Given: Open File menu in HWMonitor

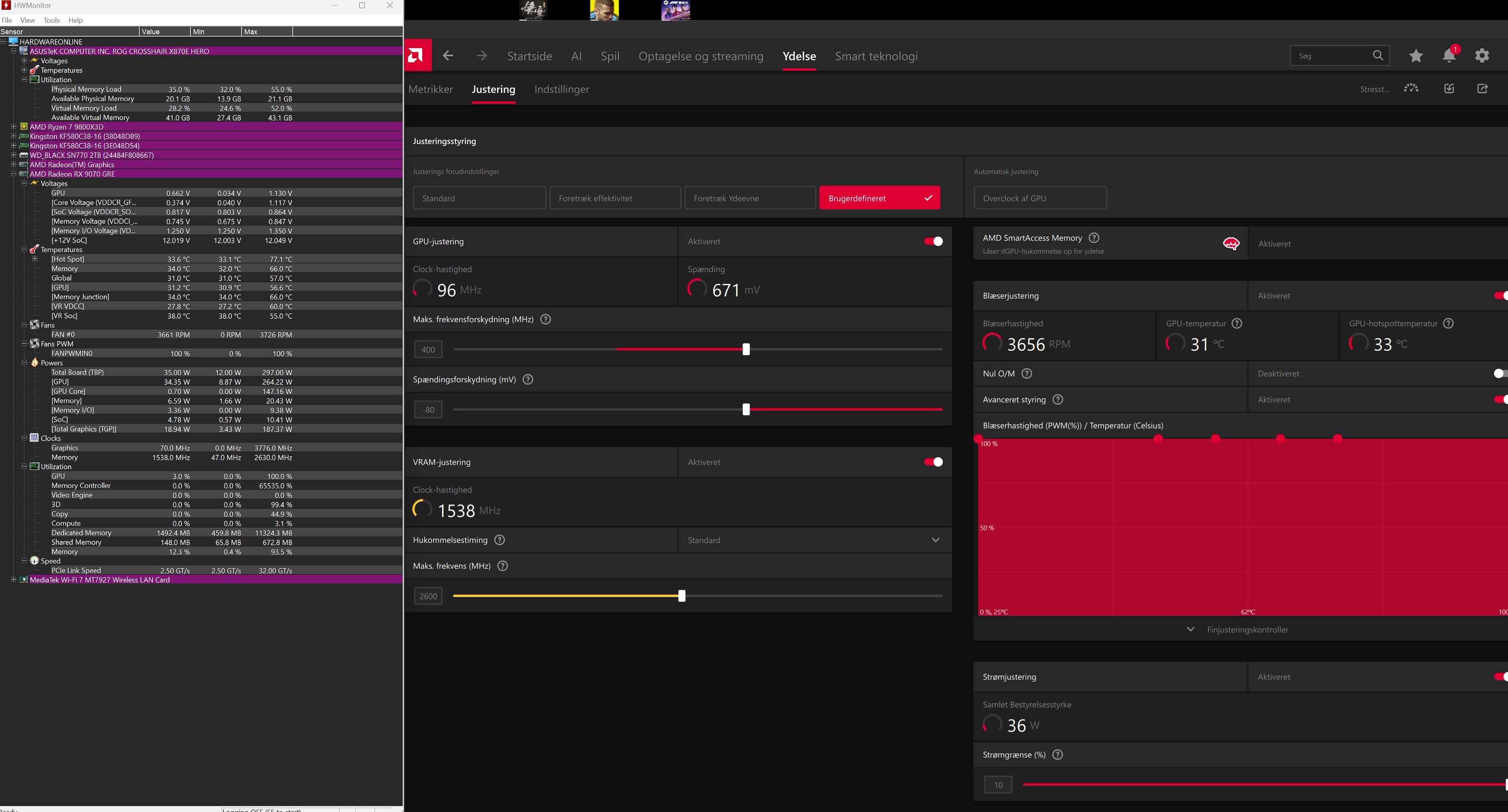Looking at the screenshot, I should click(7, 20).
